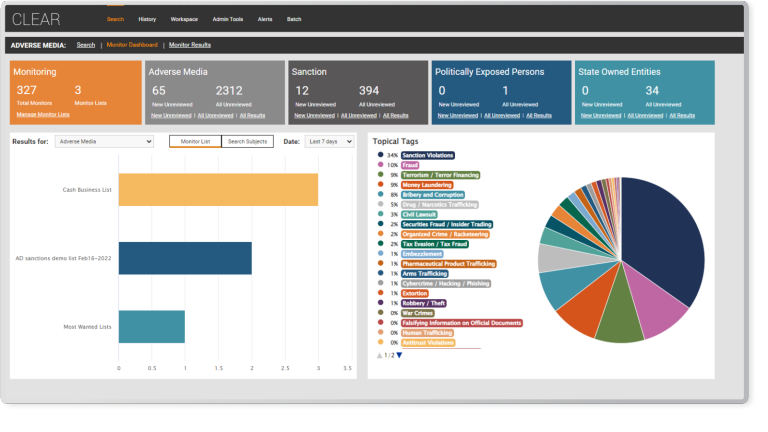The image size is (768, 432).
Task: Click the Sanction Violations legend dot
Action: 380,155
